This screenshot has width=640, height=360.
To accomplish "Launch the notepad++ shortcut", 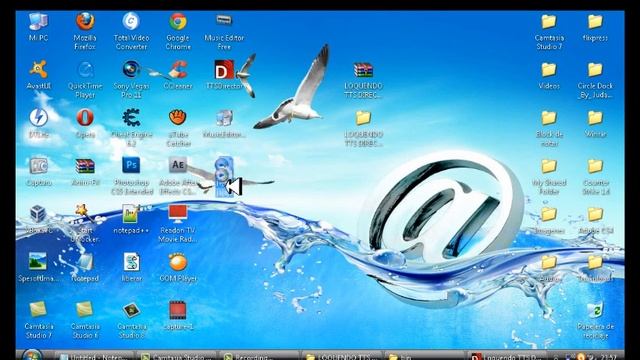I will (x=131, y=213).
